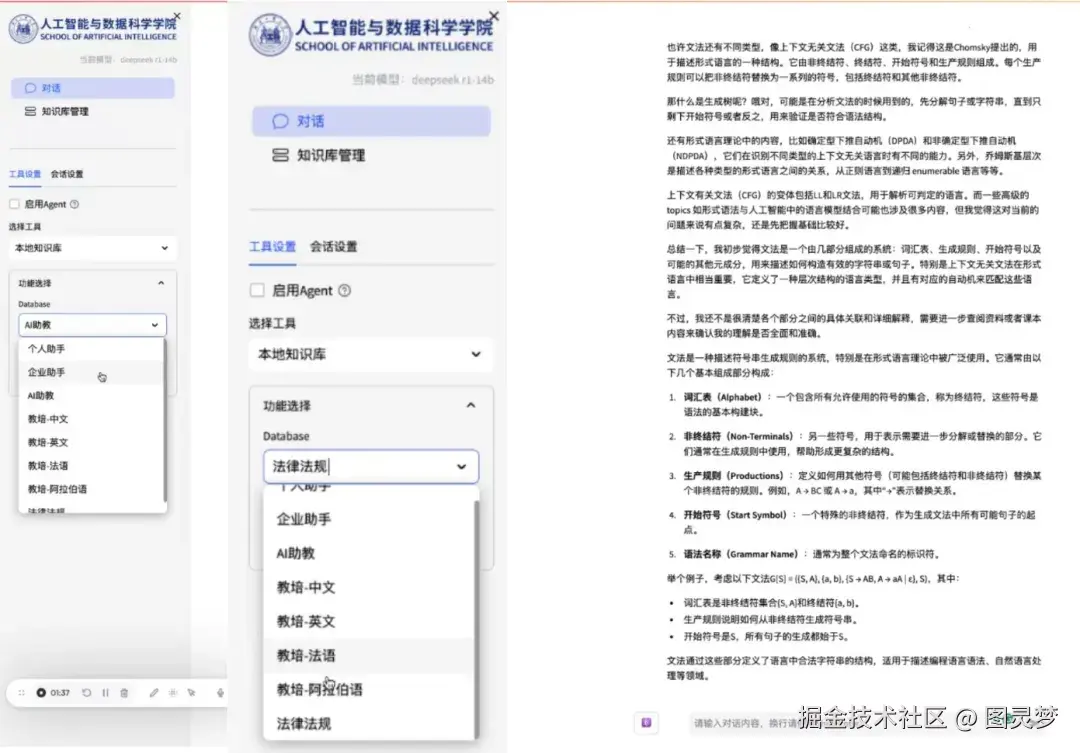Stop recording via the black record icon
The width and height of the screenshot is (1080, 753).
click(41, 692)
